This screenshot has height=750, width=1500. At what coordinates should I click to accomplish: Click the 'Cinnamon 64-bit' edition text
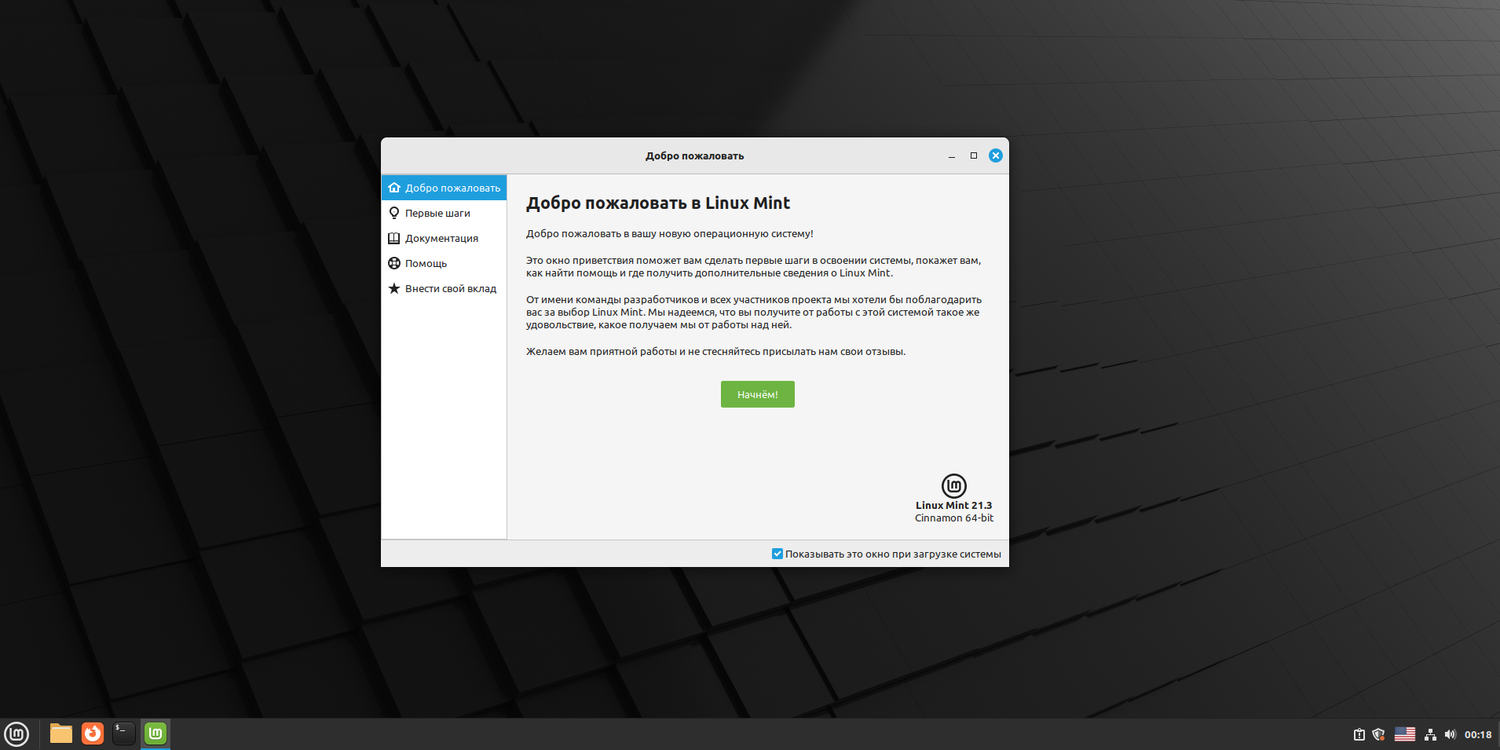click(955, 518)
